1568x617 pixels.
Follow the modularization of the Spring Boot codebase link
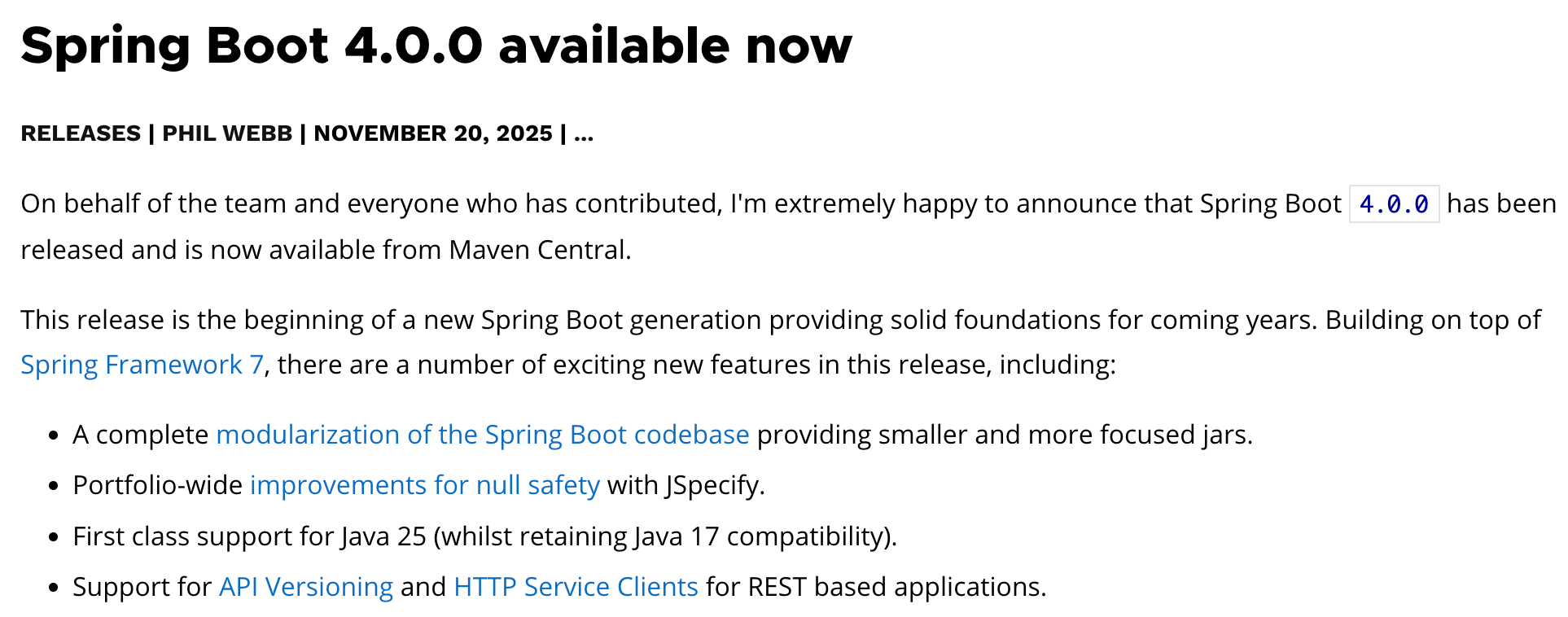point(482,435)
